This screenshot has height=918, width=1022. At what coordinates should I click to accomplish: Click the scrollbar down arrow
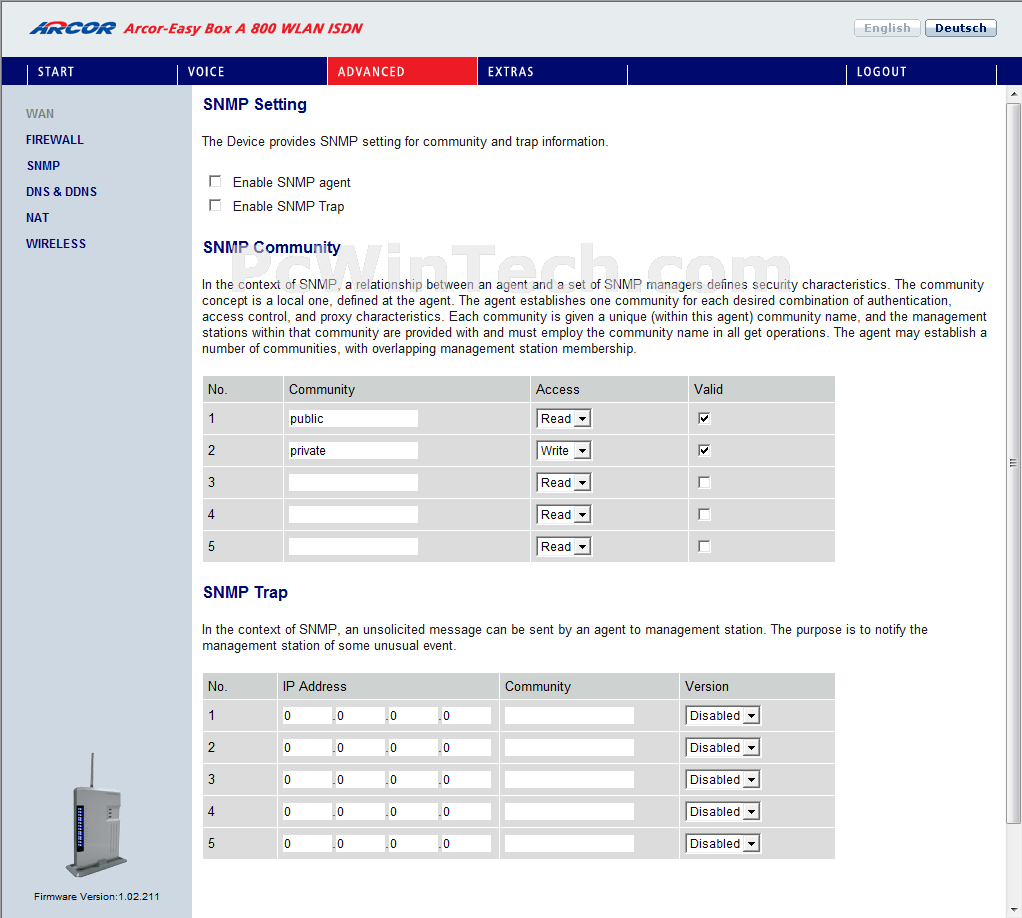[x=1014, y=910]
